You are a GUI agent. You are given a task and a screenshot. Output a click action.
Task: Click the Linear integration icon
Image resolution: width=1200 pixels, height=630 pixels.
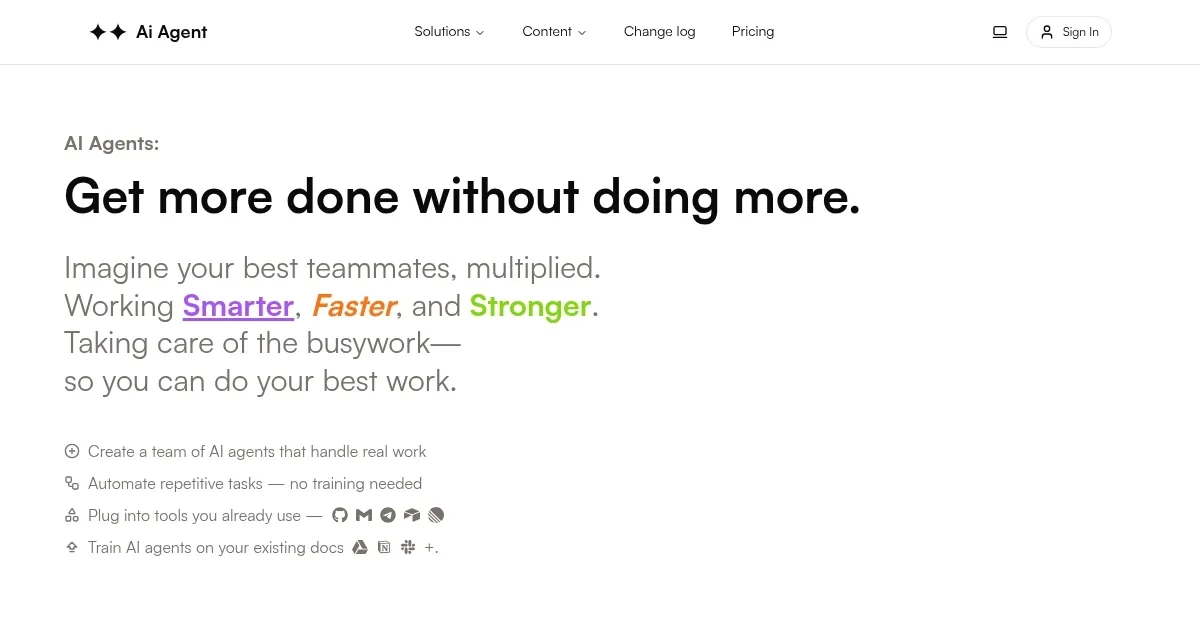(436, 515)
